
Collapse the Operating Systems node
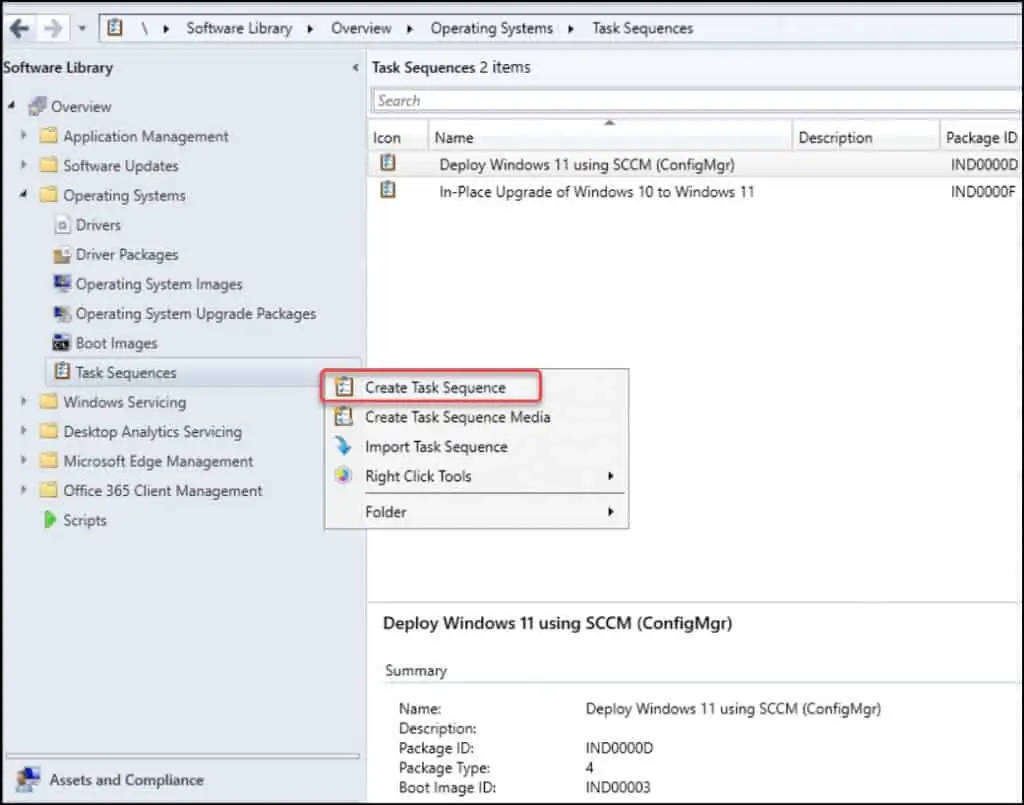24,194
